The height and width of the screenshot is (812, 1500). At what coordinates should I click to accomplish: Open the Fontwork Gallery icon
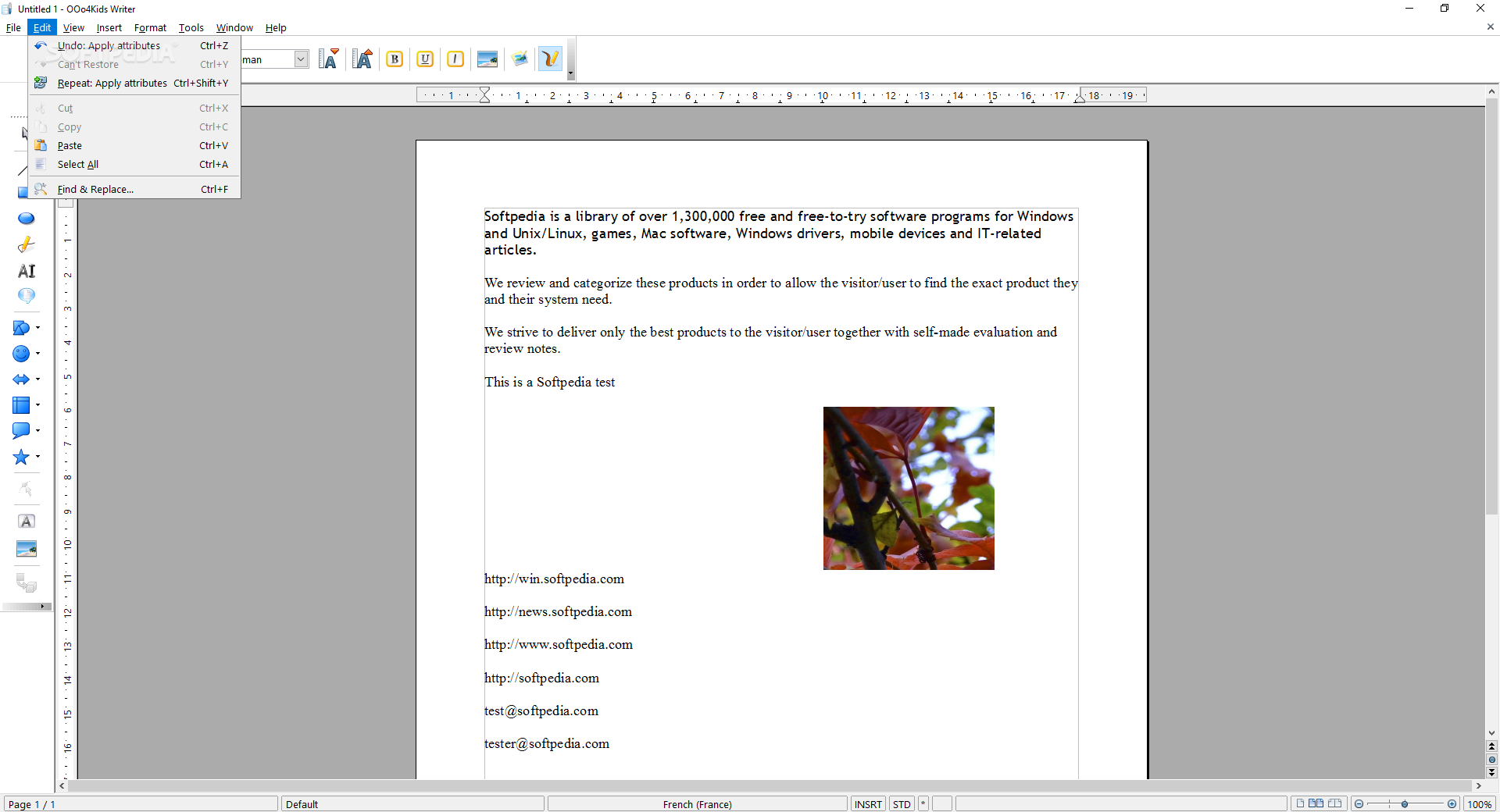pyautogui.click(x=26, y=521)
